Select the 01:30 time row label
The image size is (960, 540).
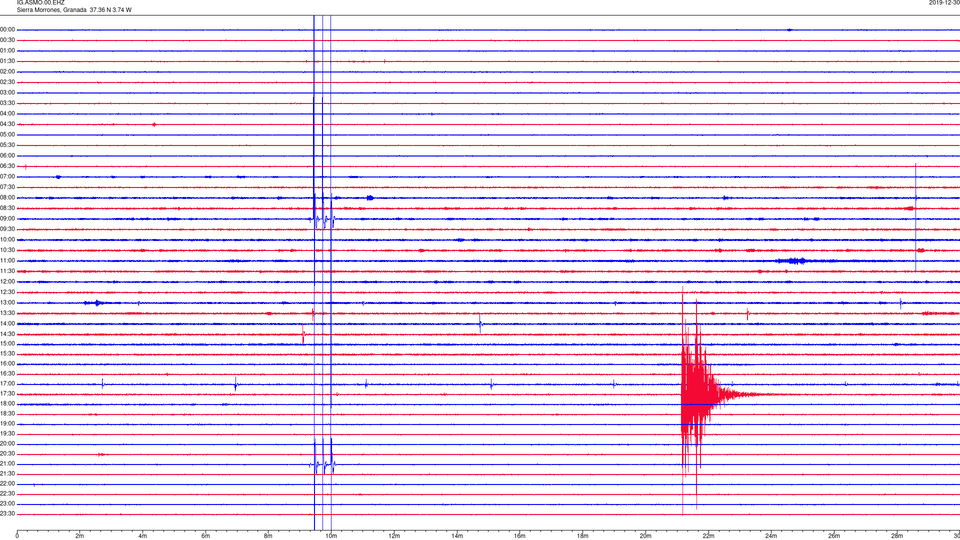pos(7,61)
